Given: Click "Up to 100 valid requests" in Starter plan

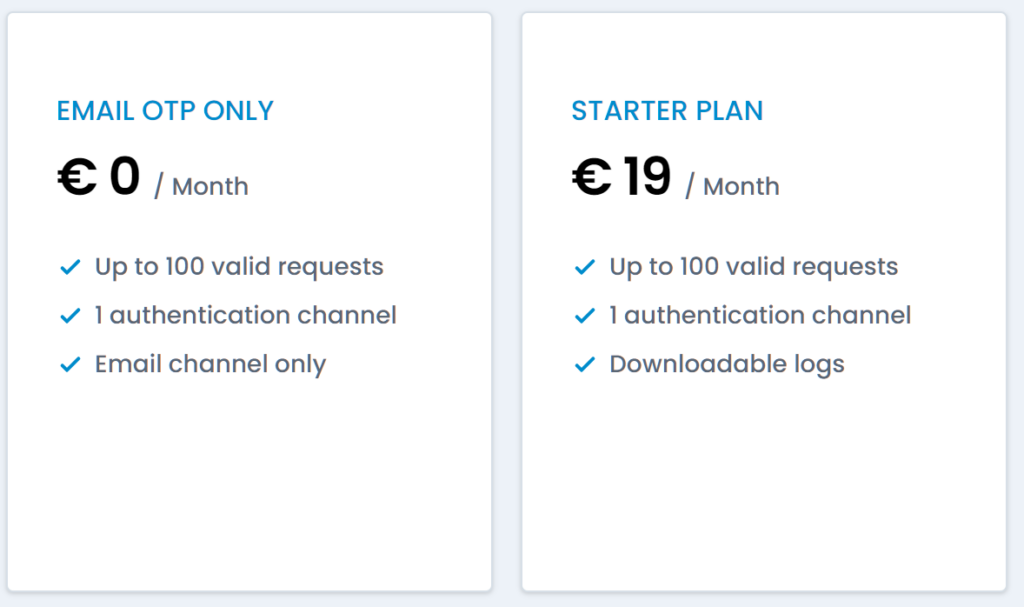Looking at the screenshot, I should 754,267.
